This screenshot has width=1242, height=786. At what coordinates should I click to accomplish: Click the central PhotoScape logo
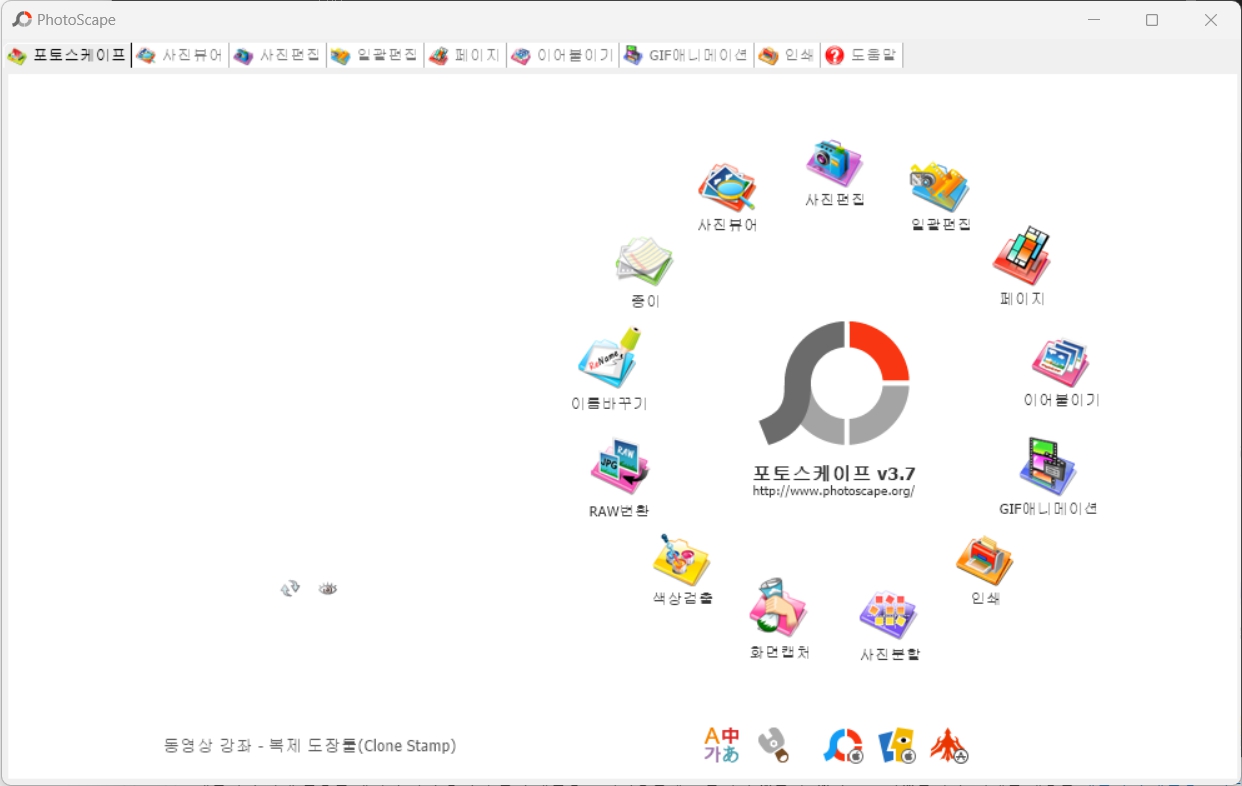834,383
